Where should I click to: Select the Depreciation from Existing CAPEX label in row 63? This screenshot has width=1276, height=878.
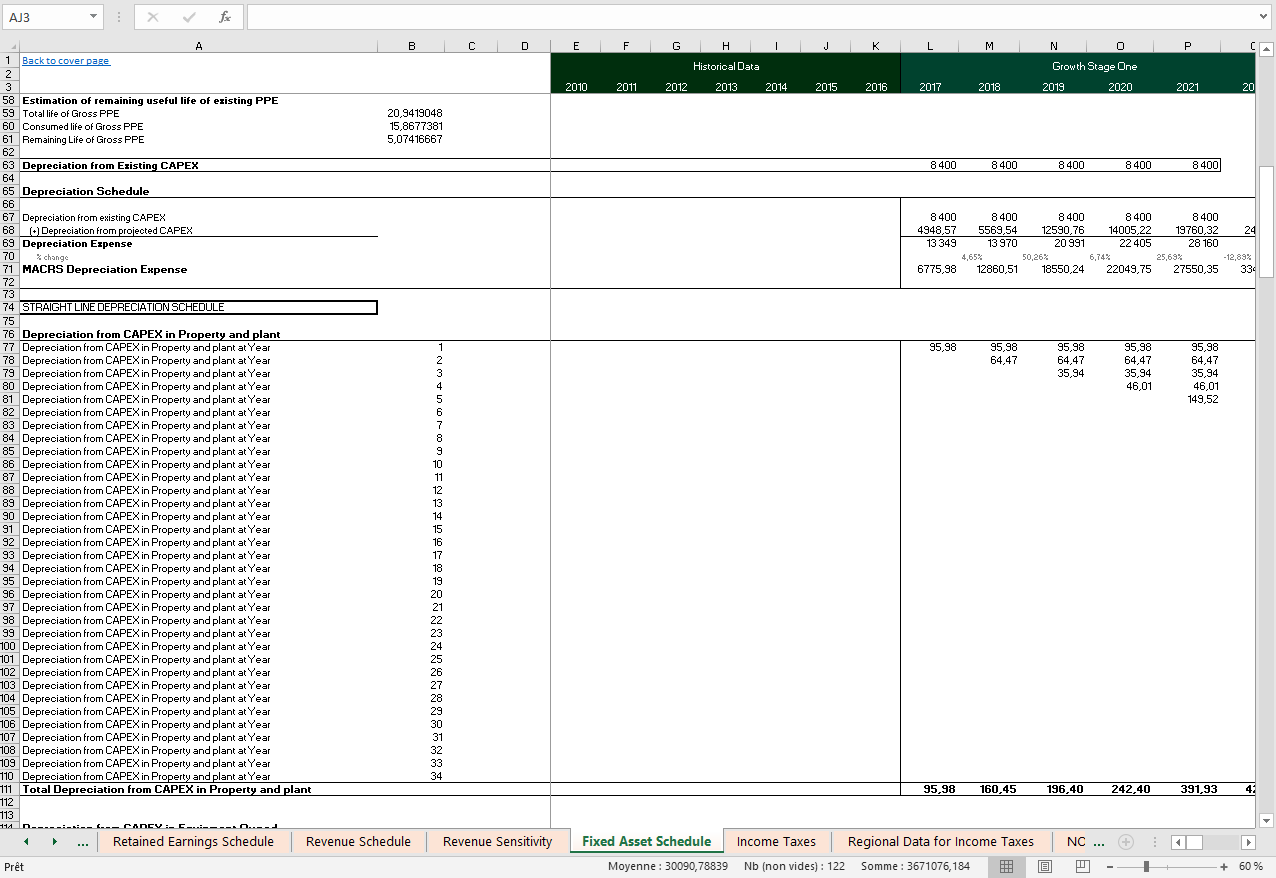110,165
